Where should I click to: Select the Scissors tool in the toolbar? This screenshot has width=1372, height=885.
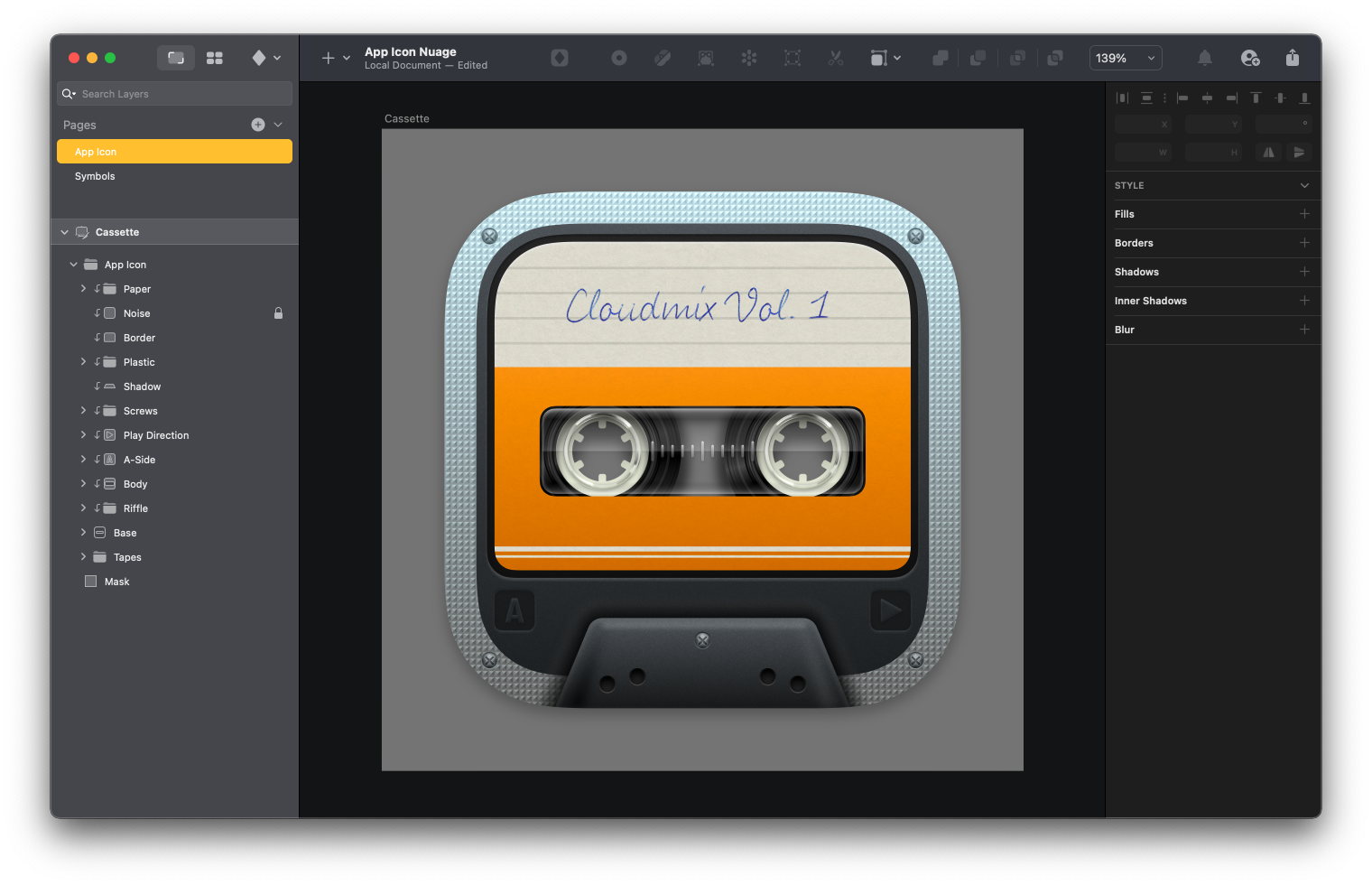click(835, 57)
